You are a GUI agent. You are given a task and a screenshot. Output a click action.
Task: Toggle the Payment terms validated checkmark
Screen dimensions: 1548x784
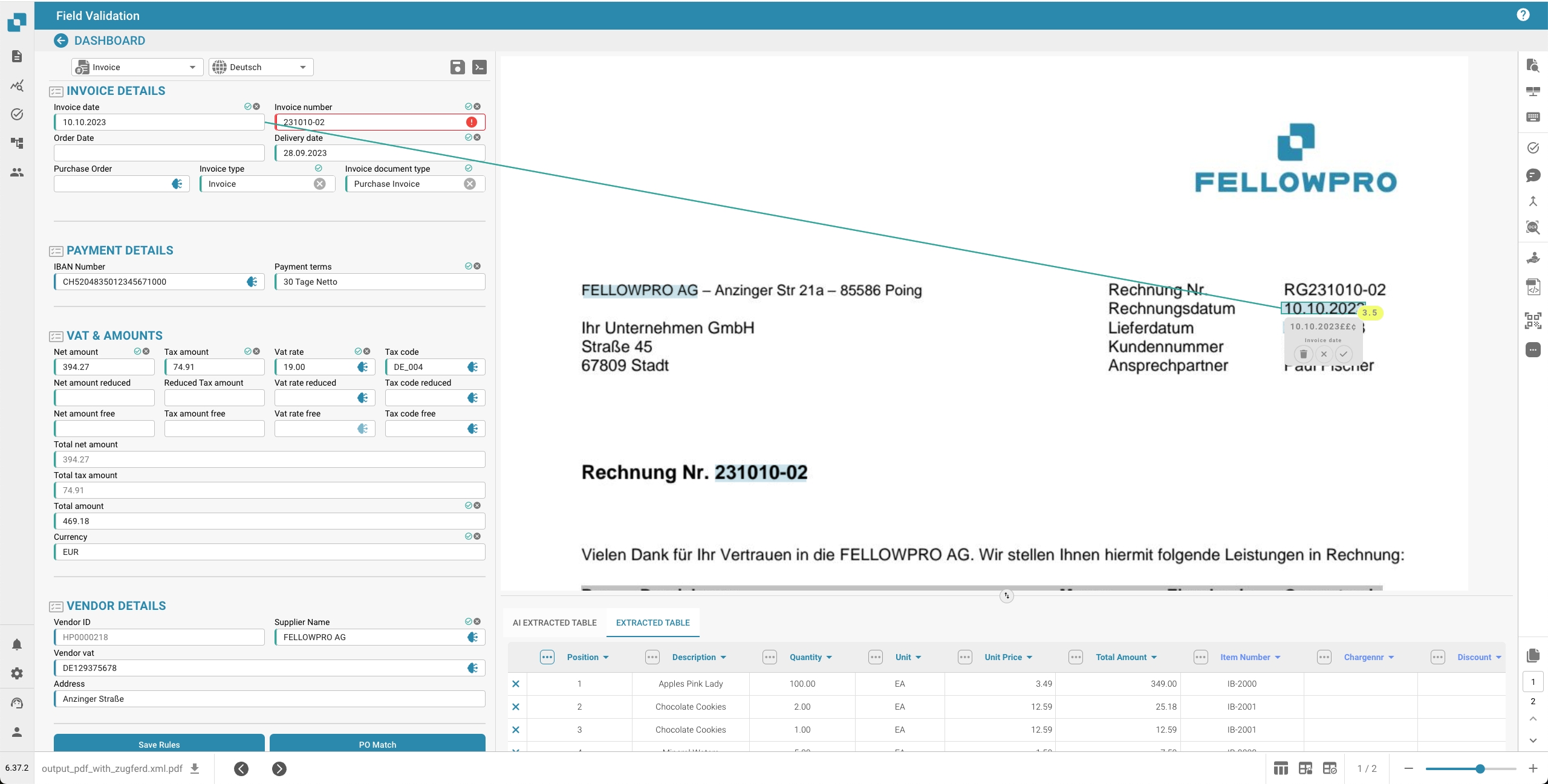469,266
